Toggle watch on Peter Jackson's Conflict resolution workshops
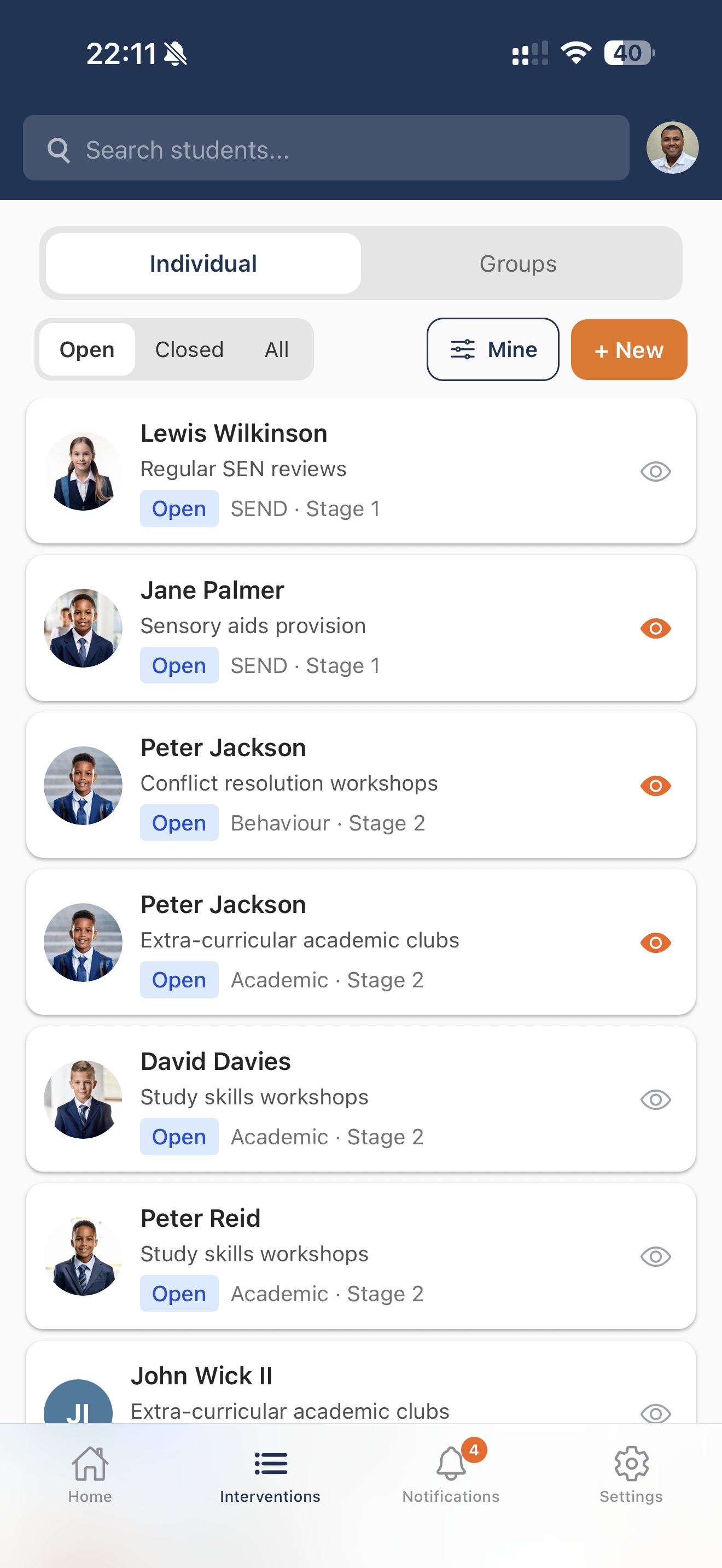The height and width of the screenshot is (1568, 722). (656, 786)
